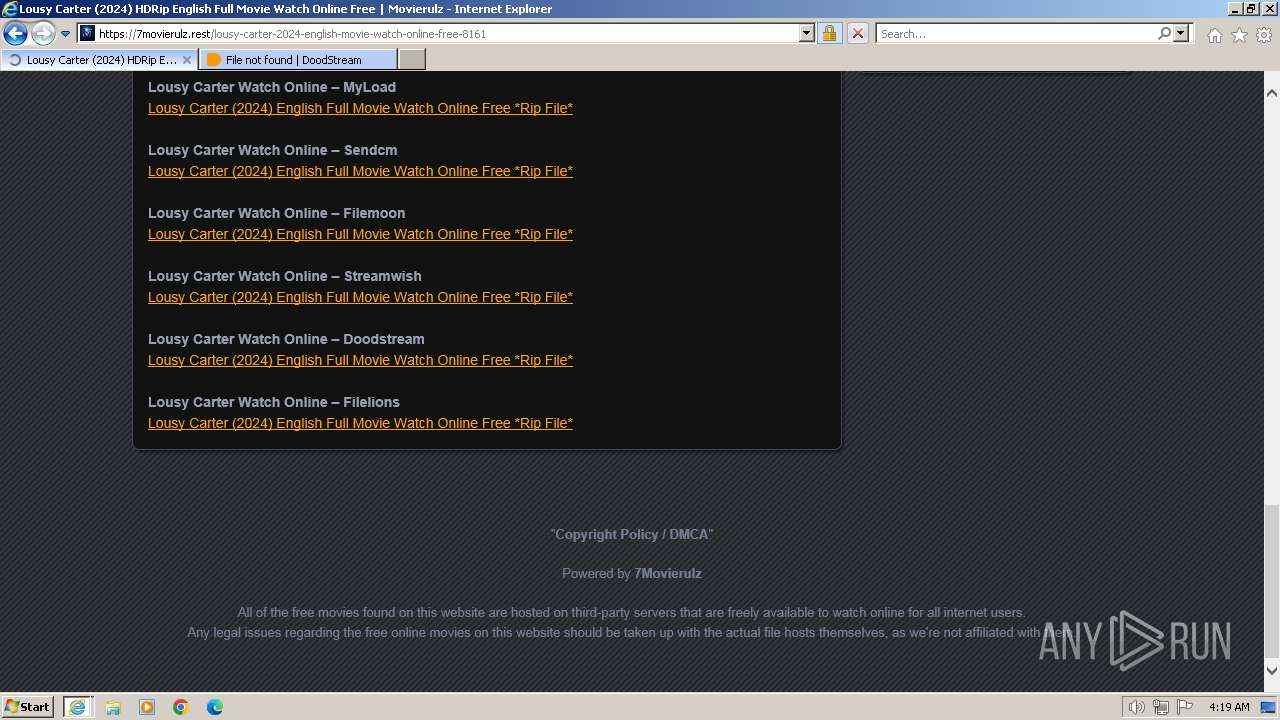
Task: Open the Filemoon Rip File movie link
Action: point(360,234)
